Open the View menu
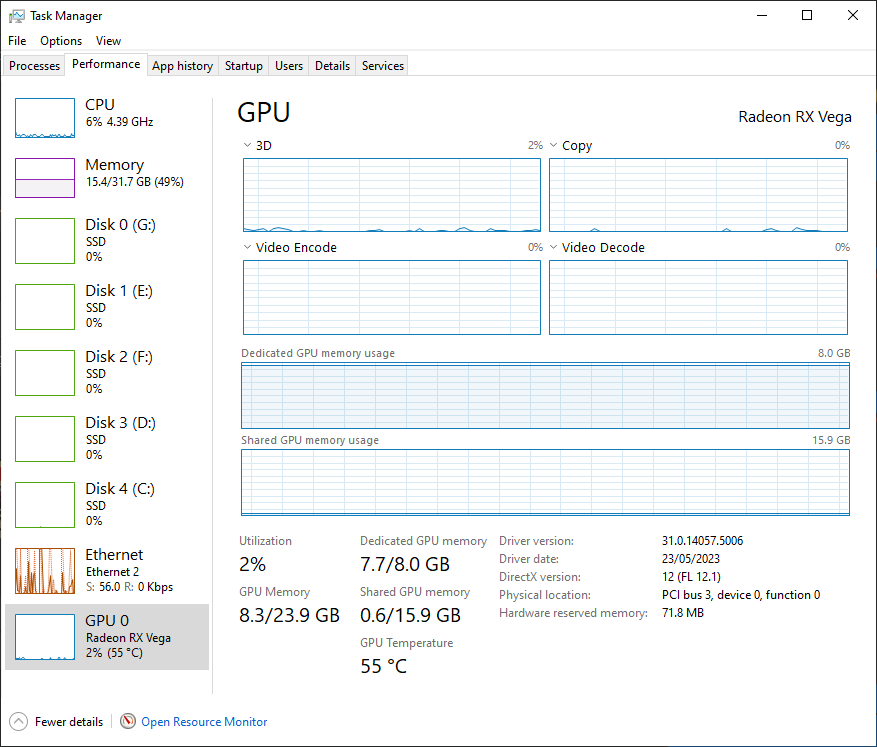This screenshot has height=747, width=877. point(108,41)
